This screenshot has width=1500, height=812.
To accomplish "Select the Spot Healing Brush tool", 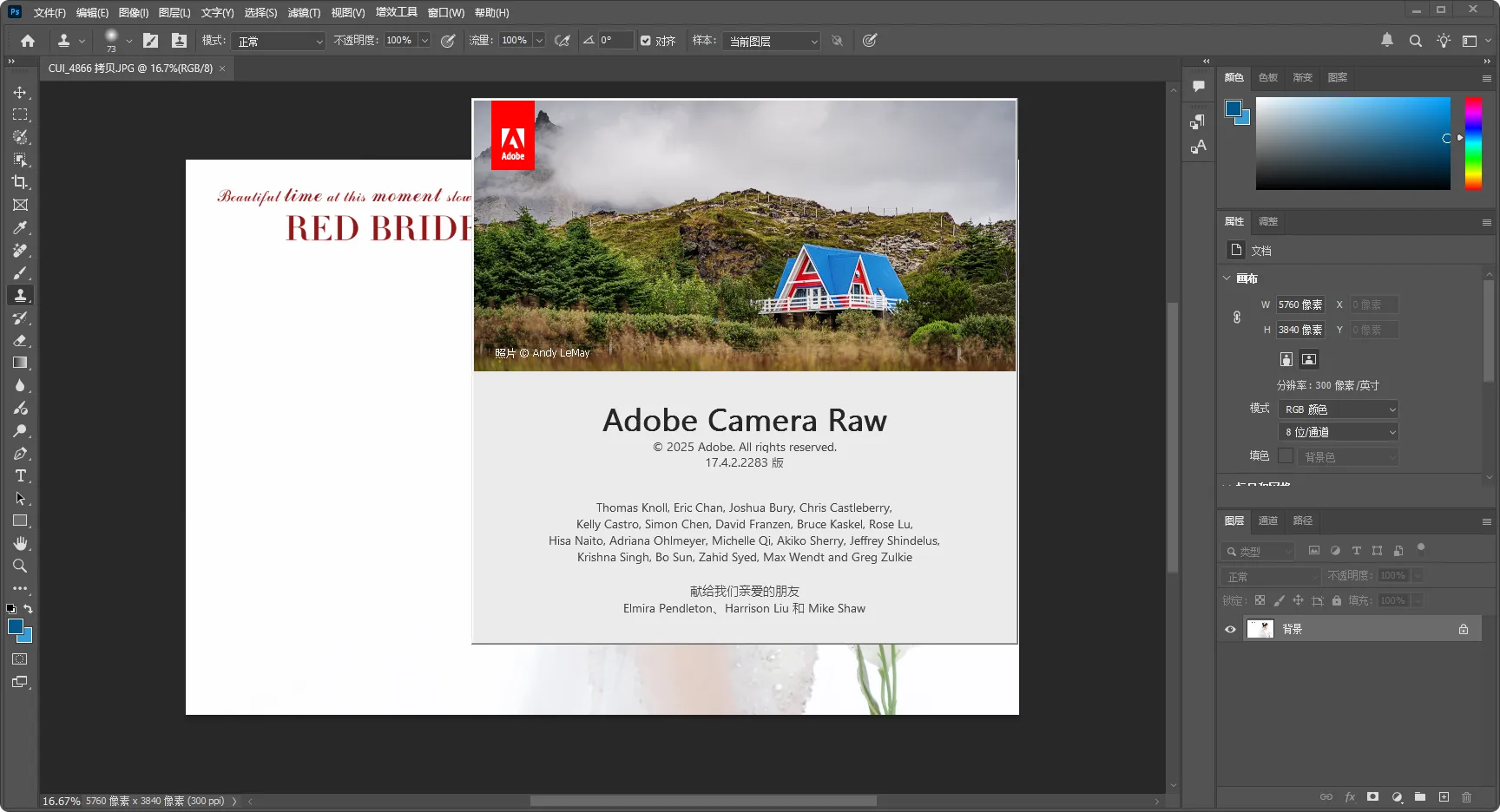I will click(20, 250).
